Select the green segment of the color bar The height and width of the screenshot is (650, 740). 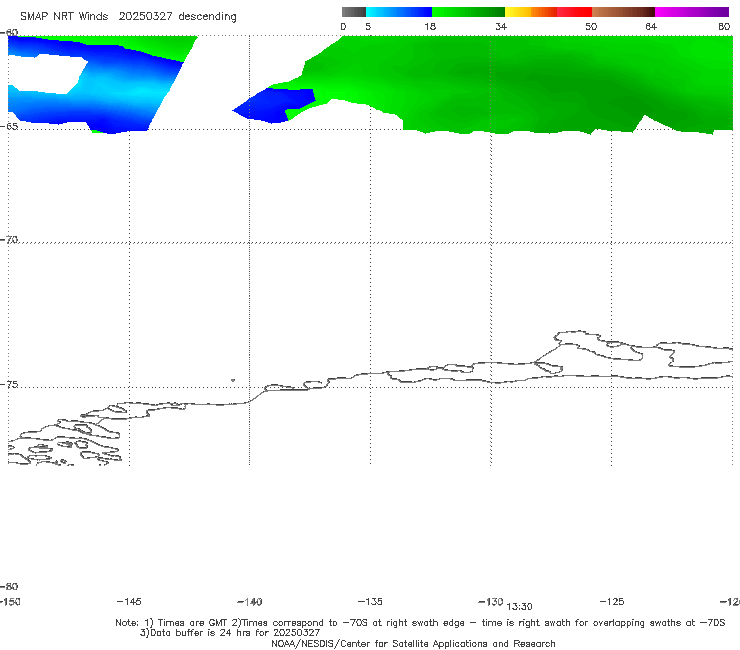(468, 12)
